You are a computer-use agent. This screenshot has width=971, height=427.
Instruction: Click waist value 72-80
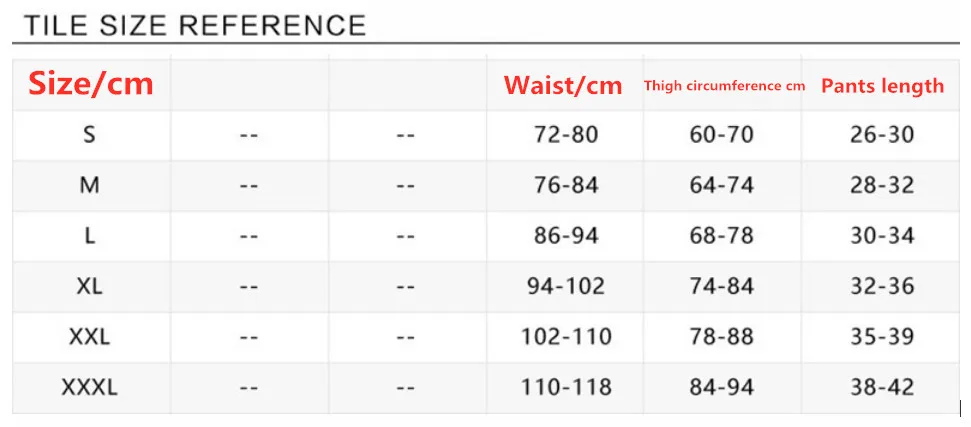coord(566,134)
